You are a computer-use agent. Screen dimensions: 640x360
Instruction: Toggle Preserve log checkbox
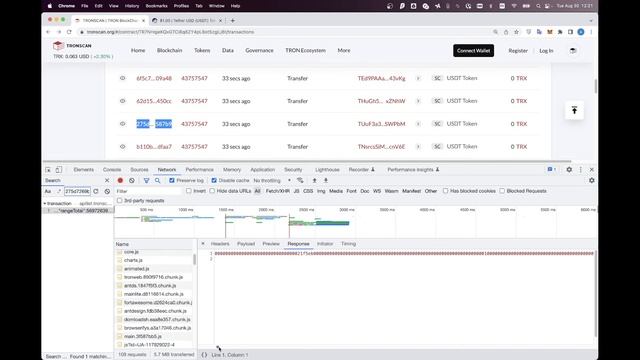tap(172, 180)
